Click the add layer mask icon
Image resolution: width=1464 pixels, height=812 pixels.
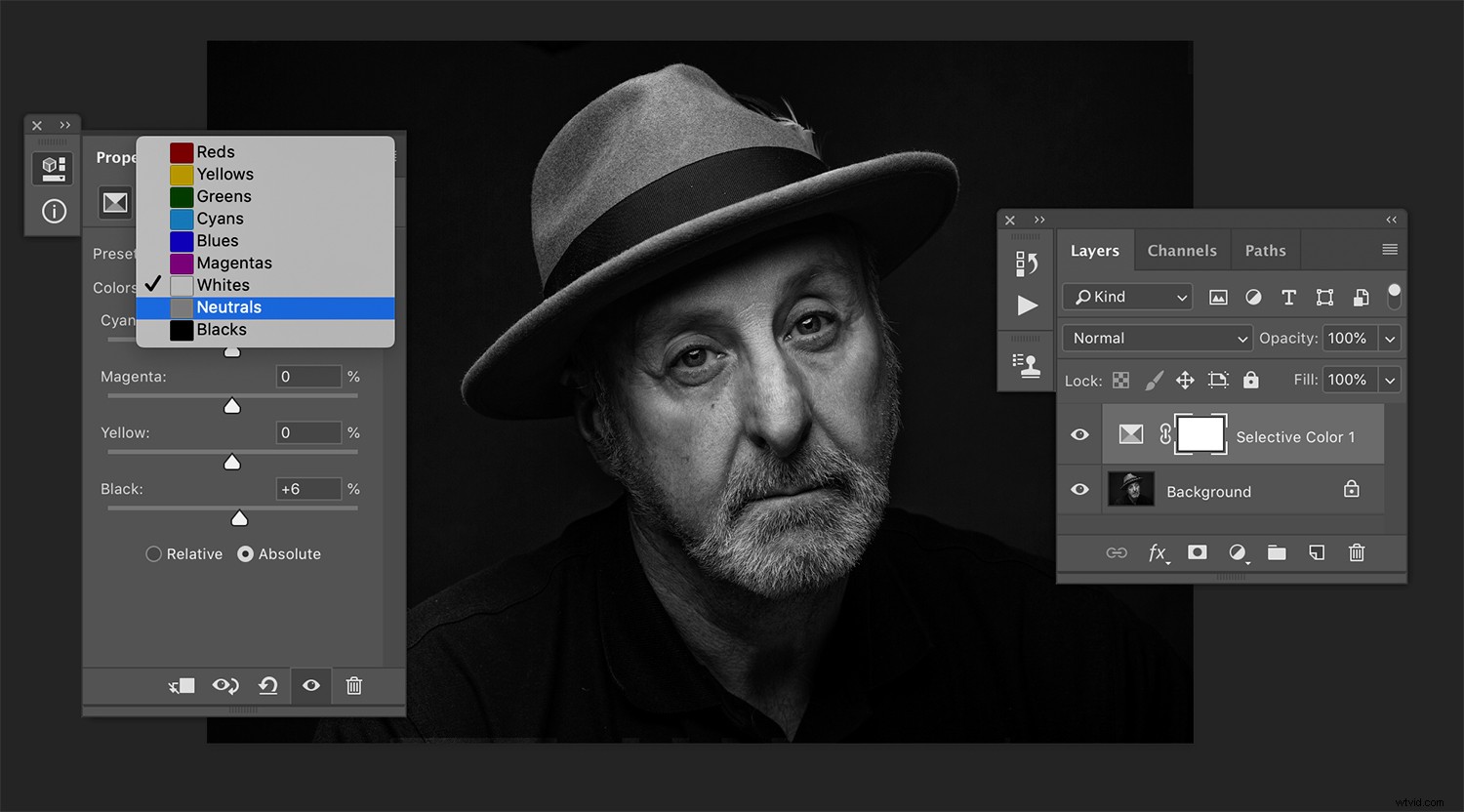[1198, 552]
